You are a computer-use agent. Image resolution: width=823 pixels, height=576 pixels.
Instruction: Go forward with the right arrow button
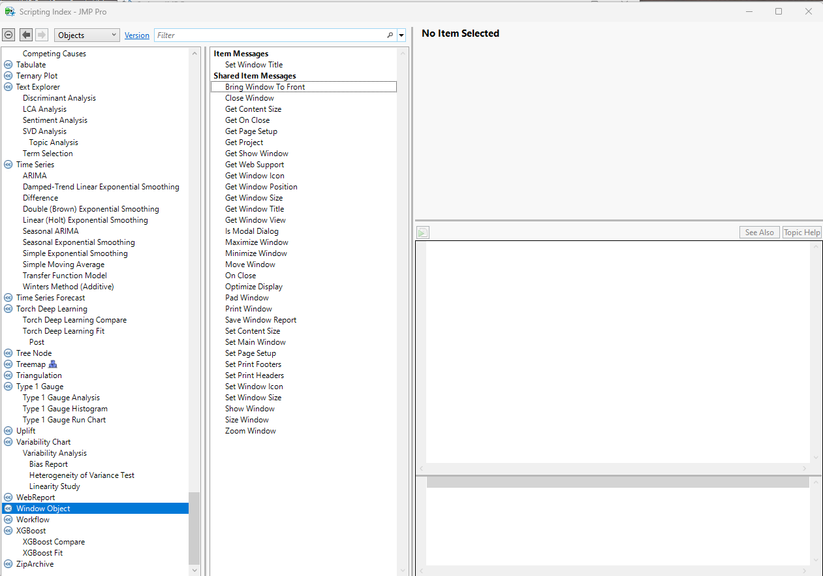(x=41, y=35)
